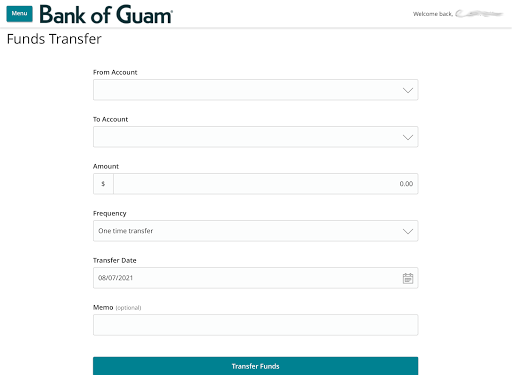
Task: Submit with Transfer Funds button
Action: tap(255, 366)
